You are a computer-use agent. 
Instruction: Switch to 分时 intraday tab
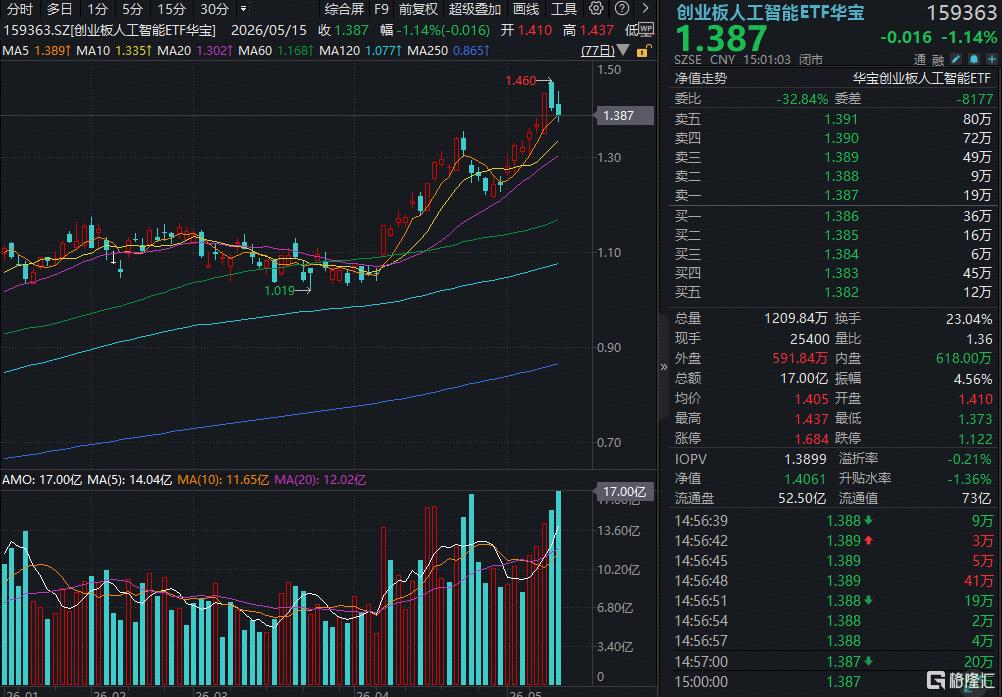point(19,9)
